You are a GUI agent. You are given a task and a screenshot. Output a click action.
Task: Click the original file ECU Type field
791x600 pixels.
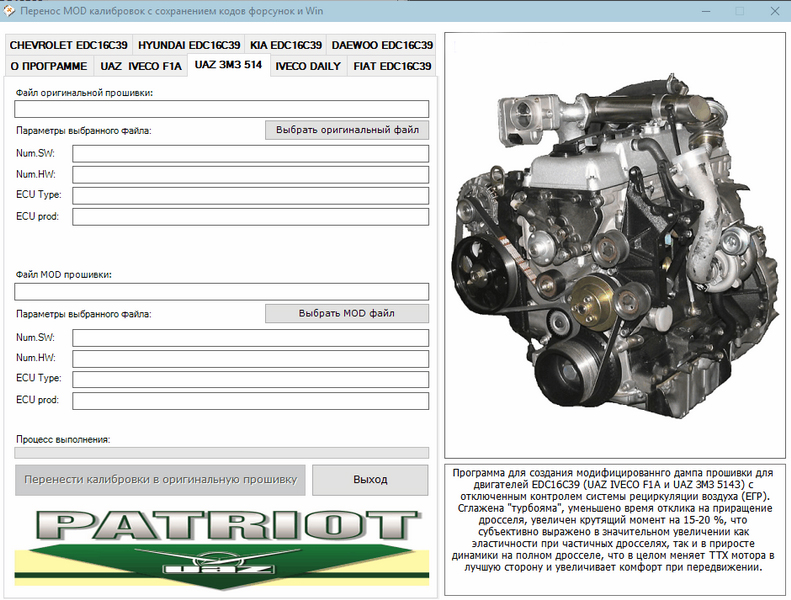(251, 196)
